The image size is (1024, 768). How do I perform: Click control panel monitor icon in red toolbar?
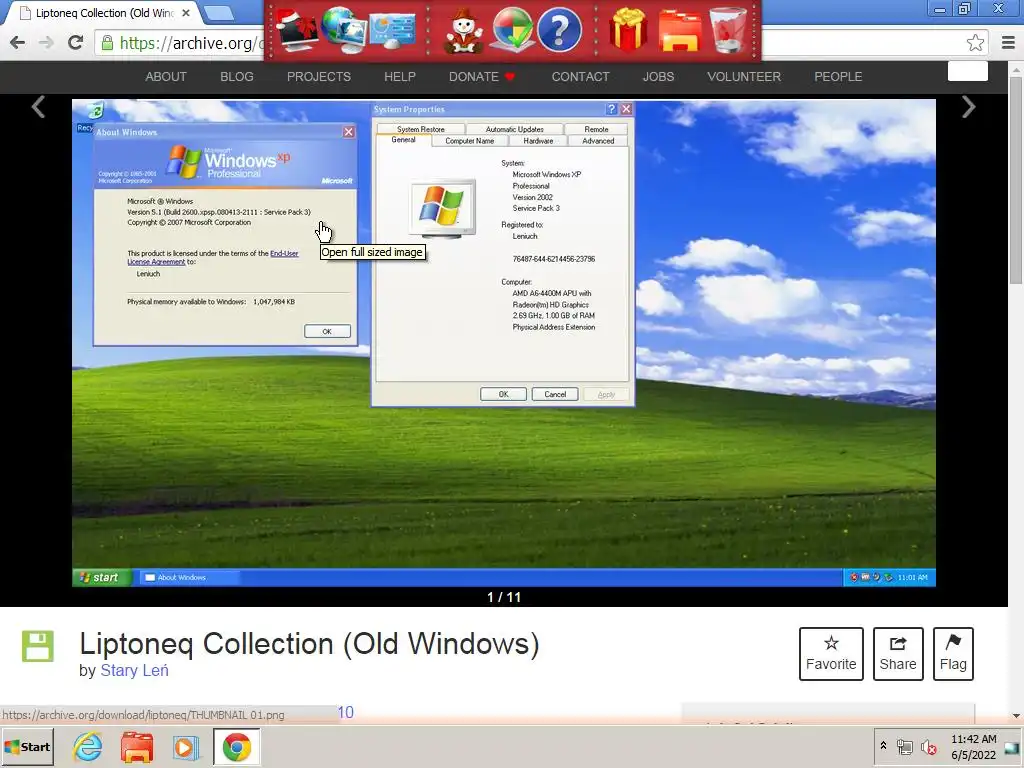pos(392,30)
